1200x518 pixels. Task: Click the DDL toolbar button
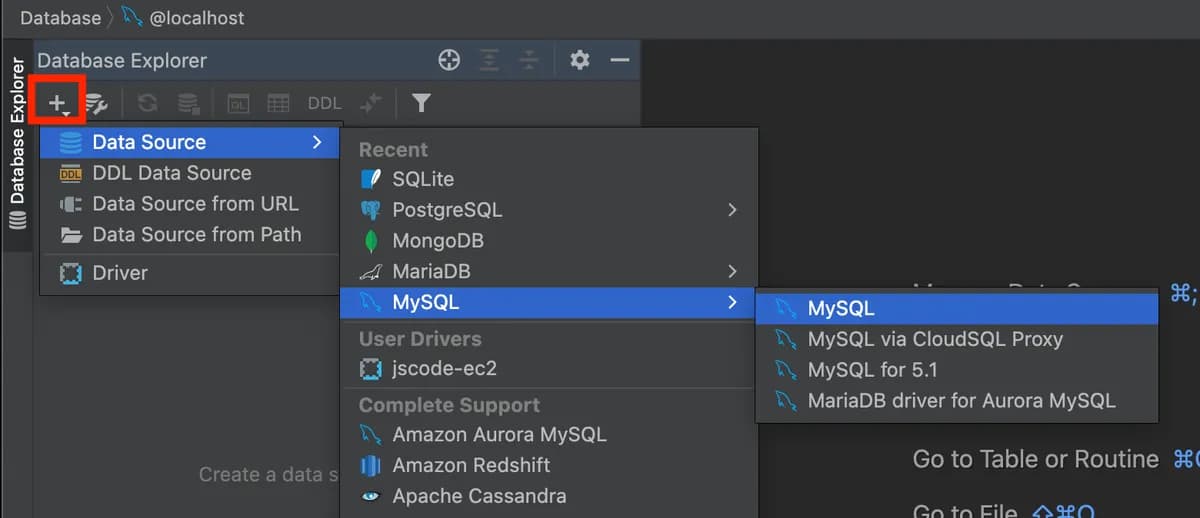tap(324, 103)
